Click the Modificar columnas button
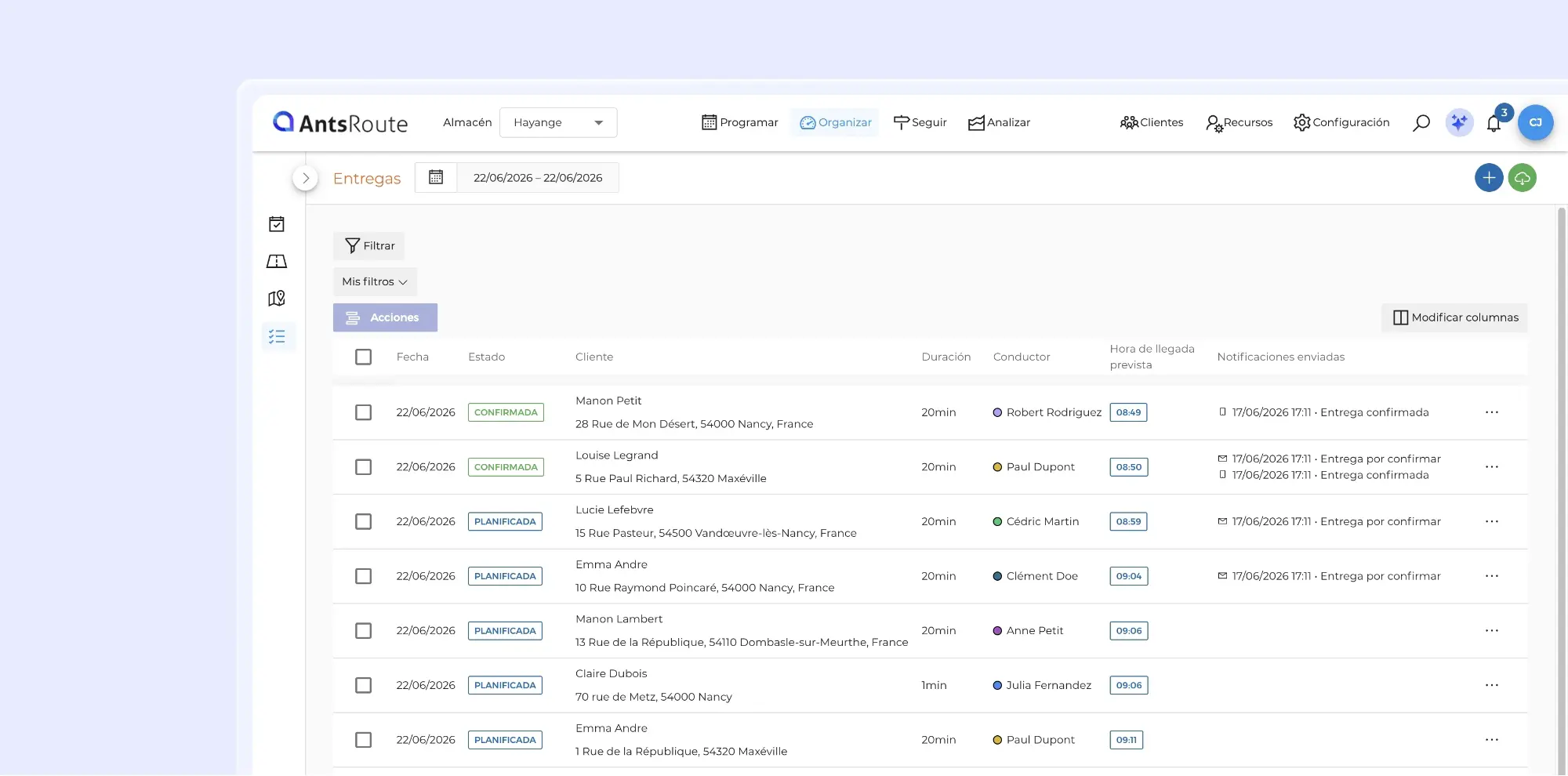This screenshot has height=776, width=1568. 1454,317
